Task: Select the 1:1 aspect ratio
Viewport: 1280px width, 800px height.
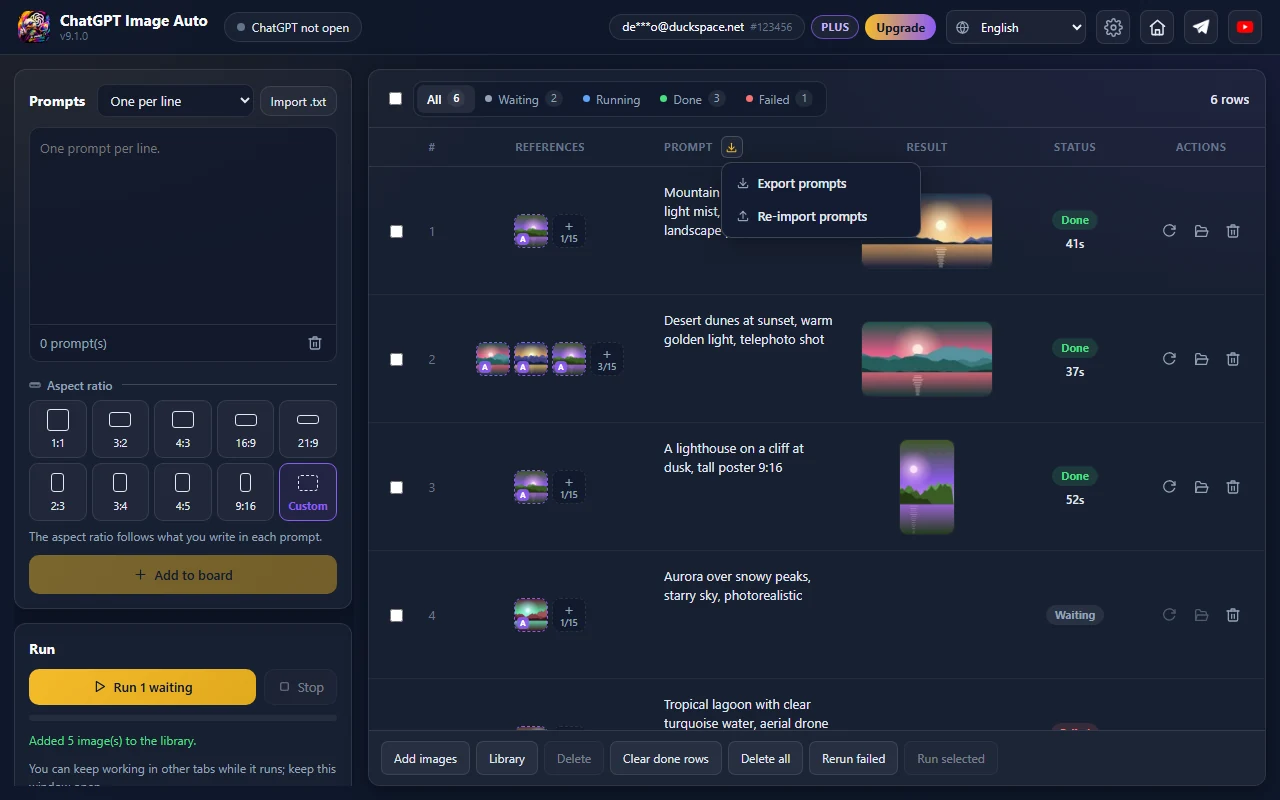Action: click(x=58, y=429)
